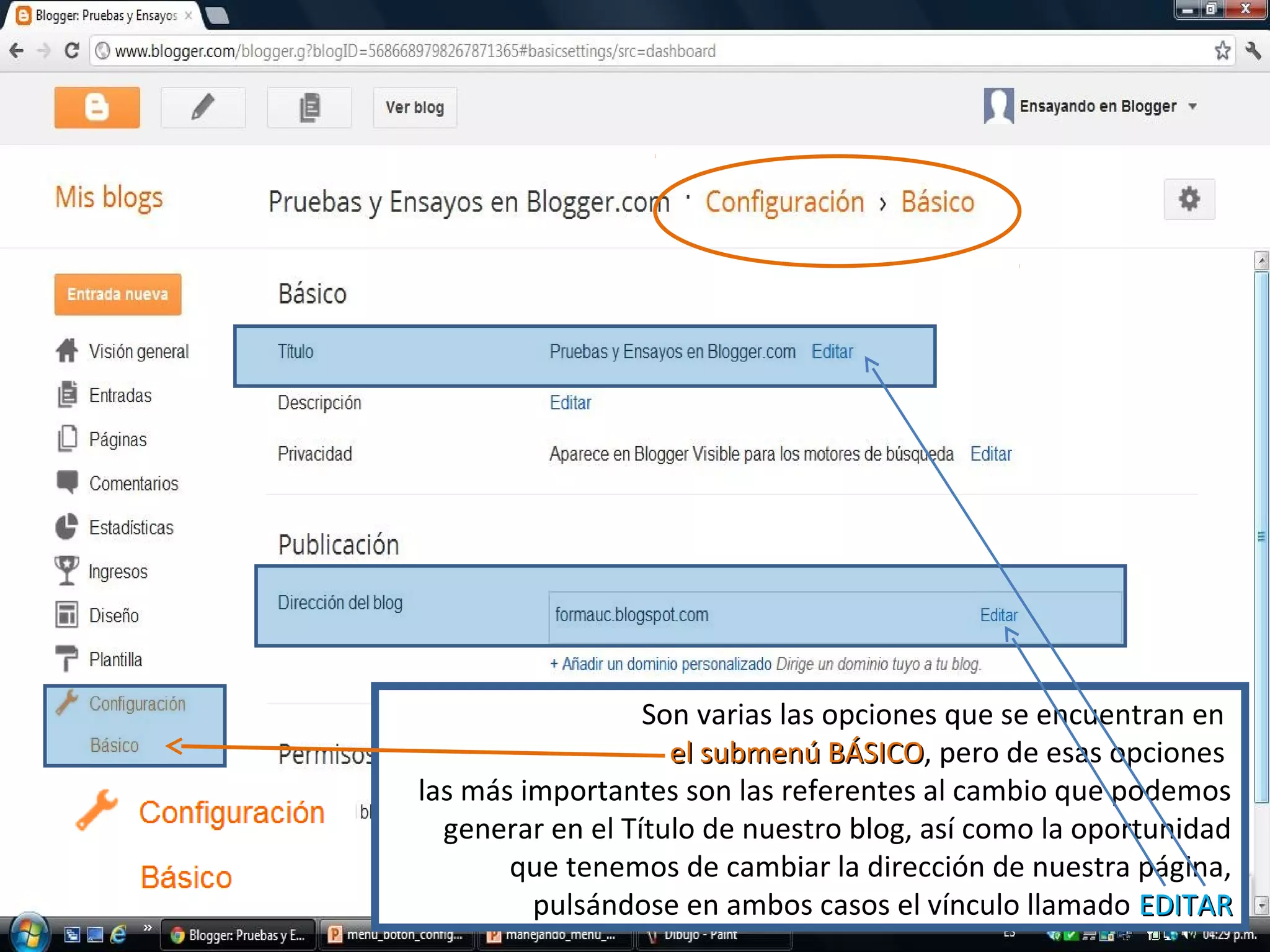
Task: Switch to manejando_menu PowerPoint taskbar item
Action: pos(555,936)
